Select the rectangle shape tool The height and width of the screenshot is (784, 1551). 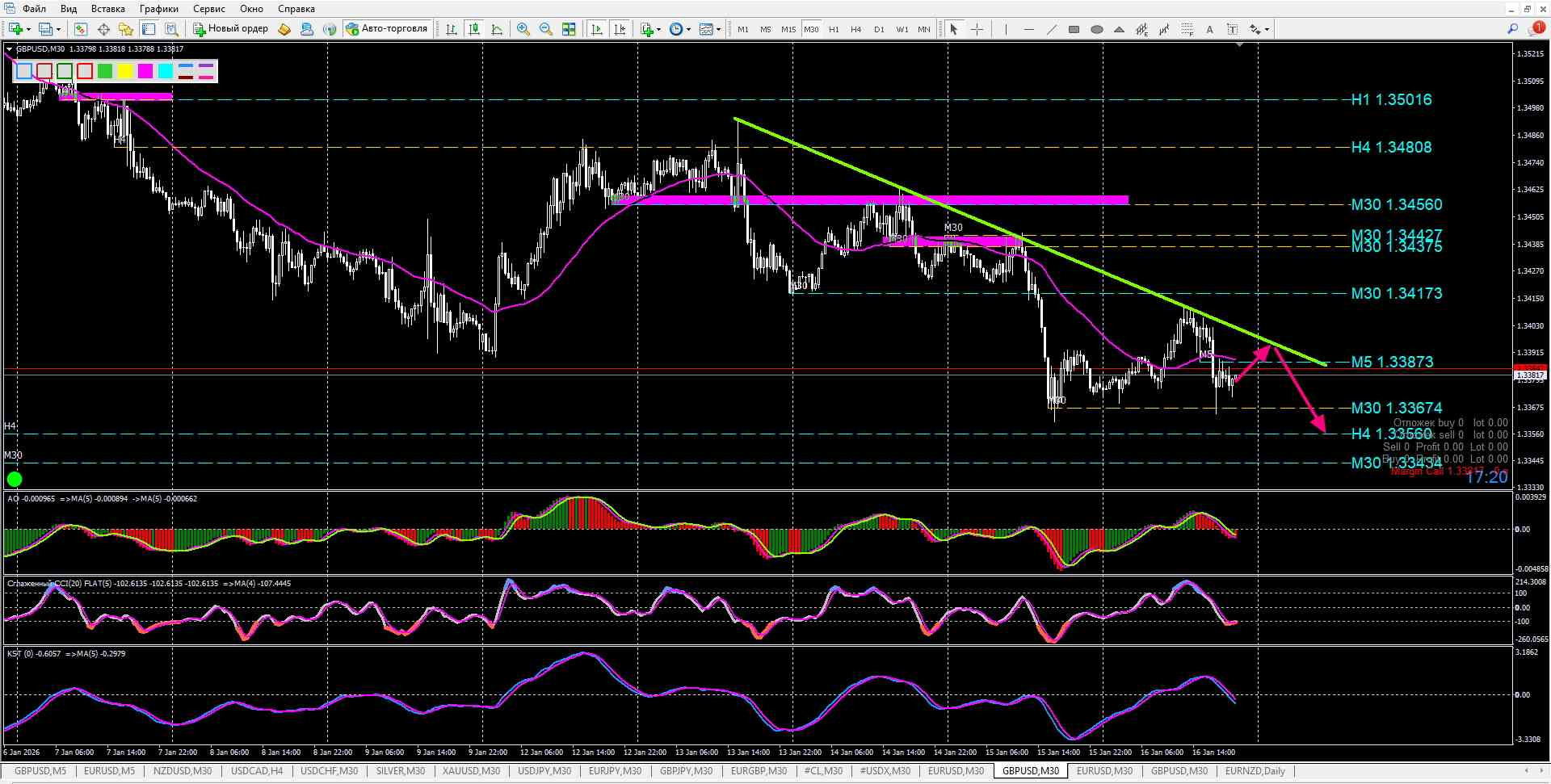pyautogui.click(x=1074, y=29)
